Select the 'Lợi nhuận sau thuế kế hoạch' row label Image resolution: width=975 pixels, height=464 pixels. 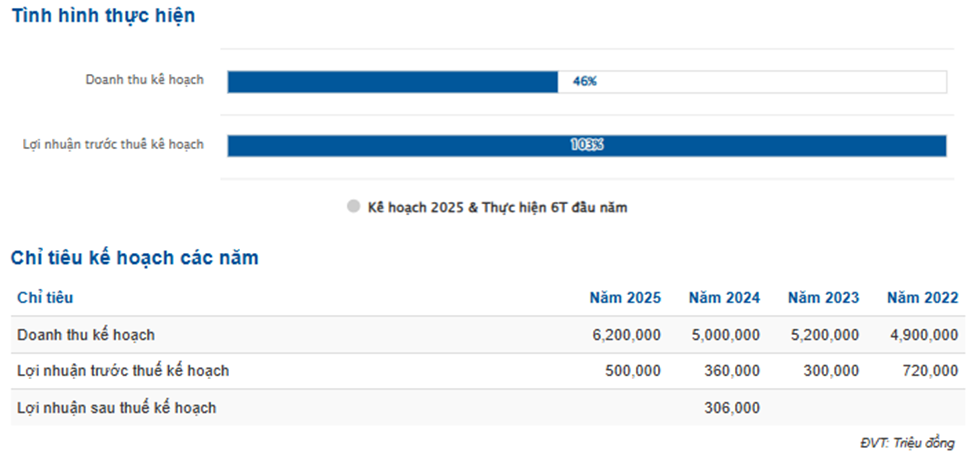(117, 407)
